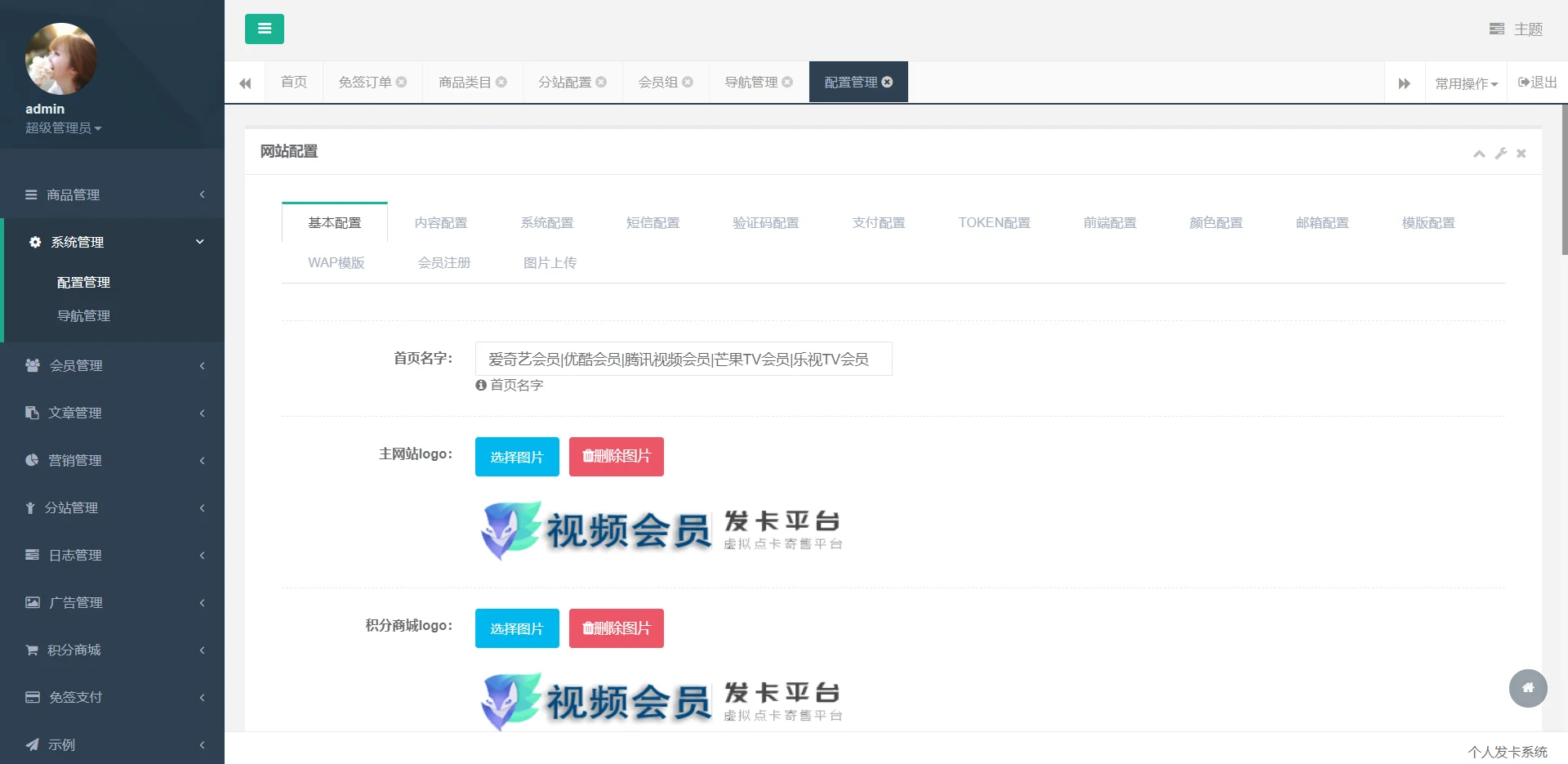Open the 广告管理 sidebar section

tap(75, 602)
